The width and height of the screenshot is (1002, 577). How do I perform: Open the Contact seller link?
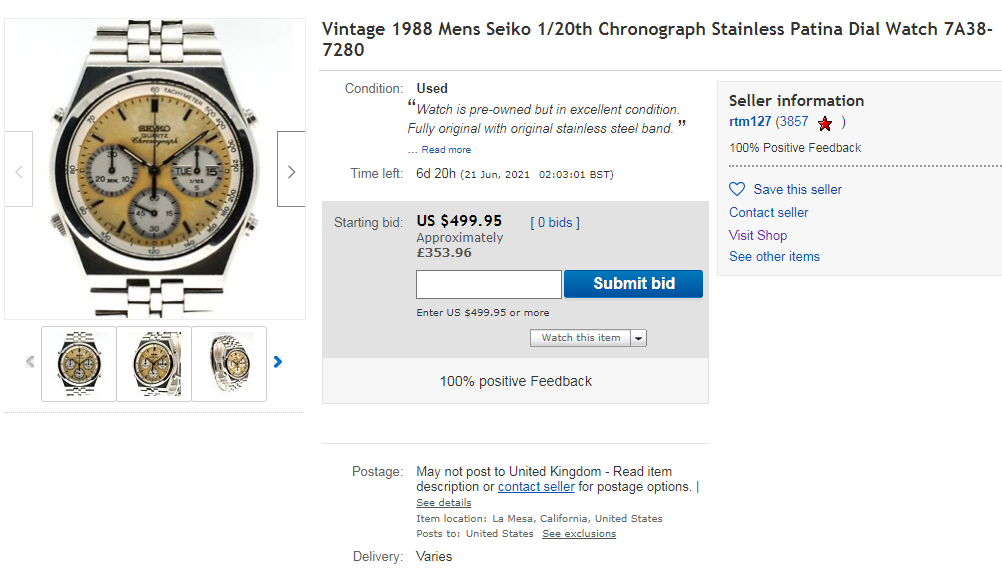pyautogui.click(x=768, y=212)
